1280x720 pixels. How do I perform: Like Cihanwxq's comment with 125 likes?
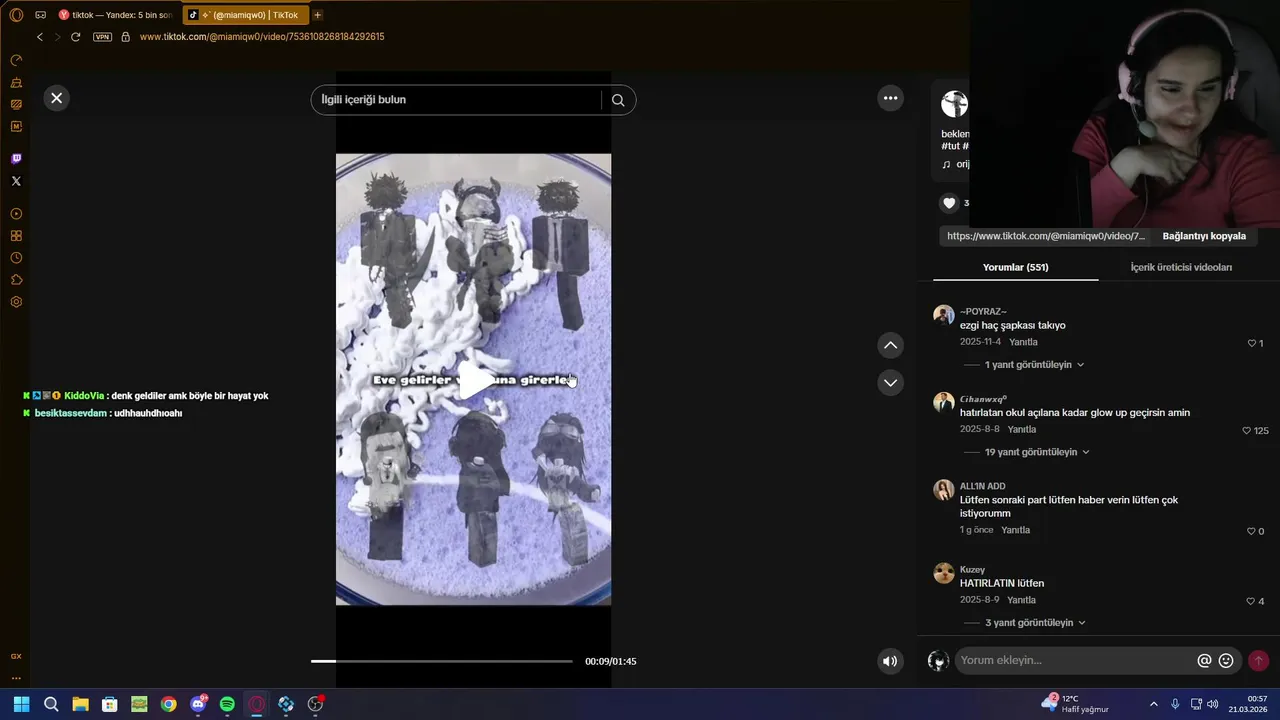click(x=1246, y=431)
